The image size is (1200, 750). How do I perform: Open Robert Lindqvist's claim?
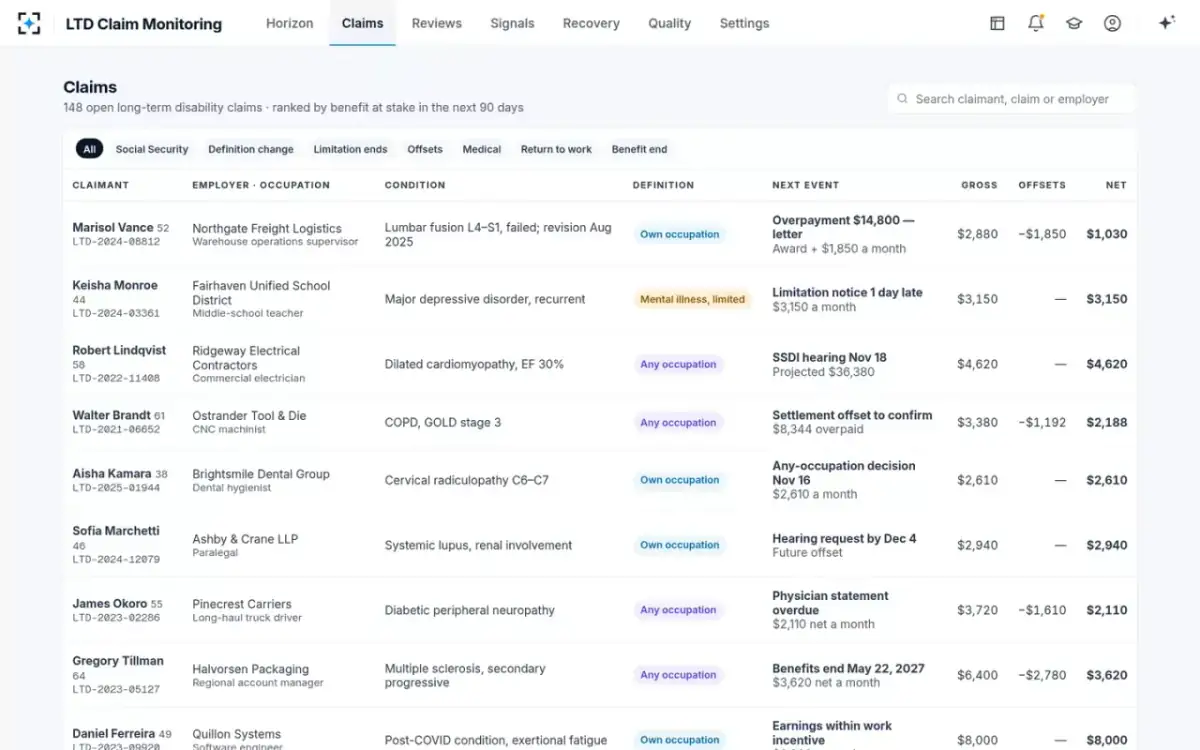pyautogui.click(x=119, y=350)
